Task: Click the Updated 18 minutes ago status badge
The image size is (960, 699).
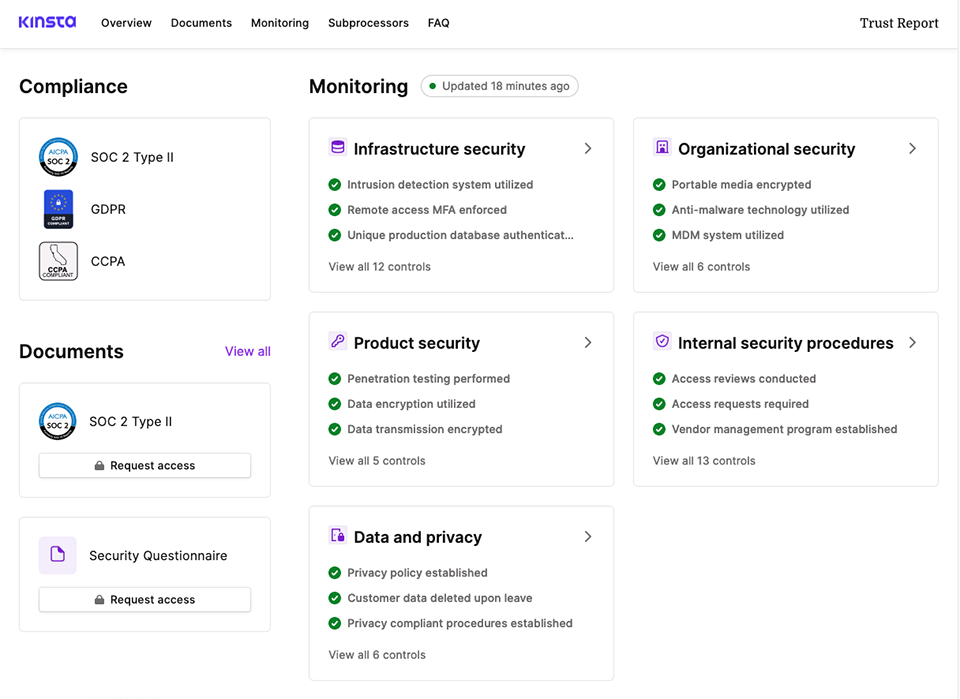Action: pyautogui.click(x=499, y=86)
